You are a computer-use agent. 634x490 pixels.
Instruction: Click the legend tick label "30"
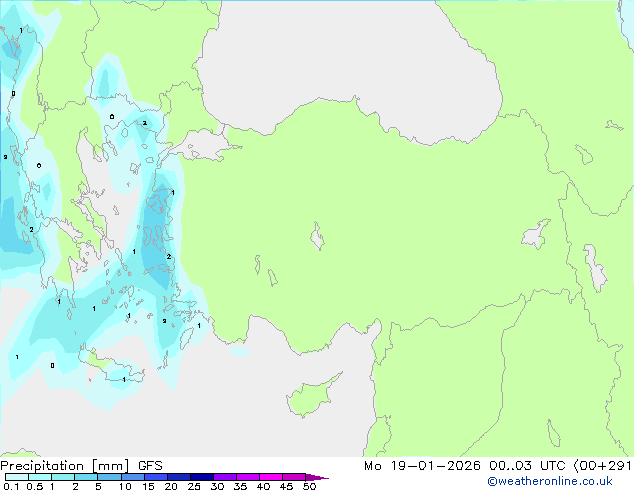pos(217,486)
